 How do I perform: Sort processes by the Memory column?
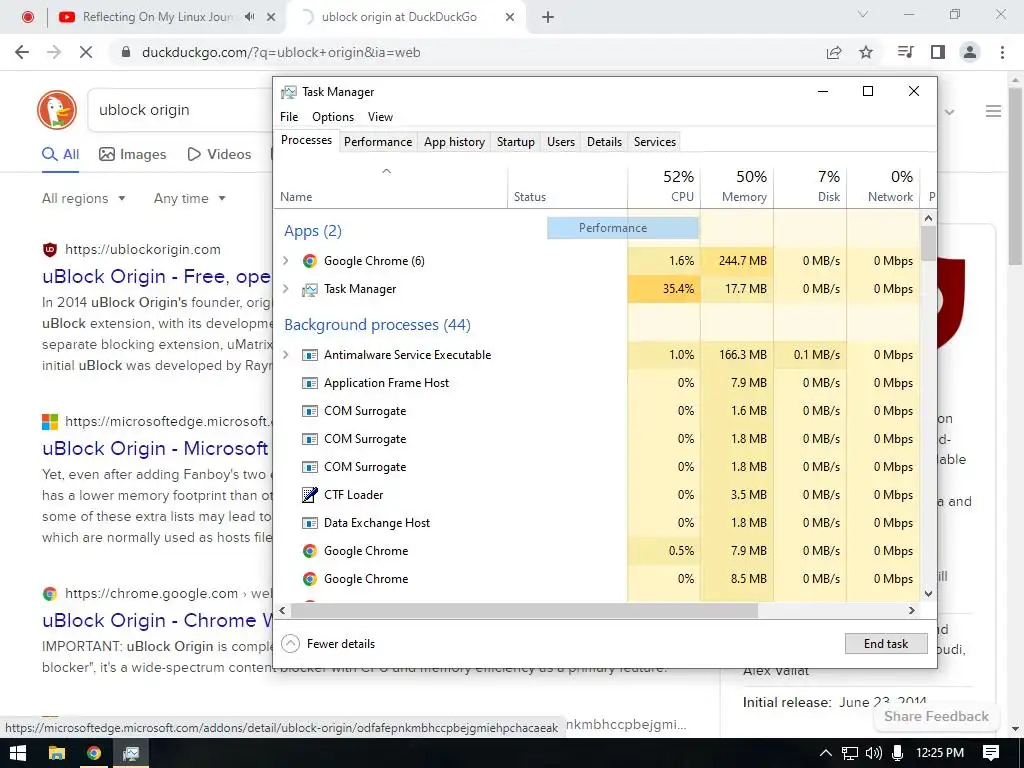tap(737, 186)
